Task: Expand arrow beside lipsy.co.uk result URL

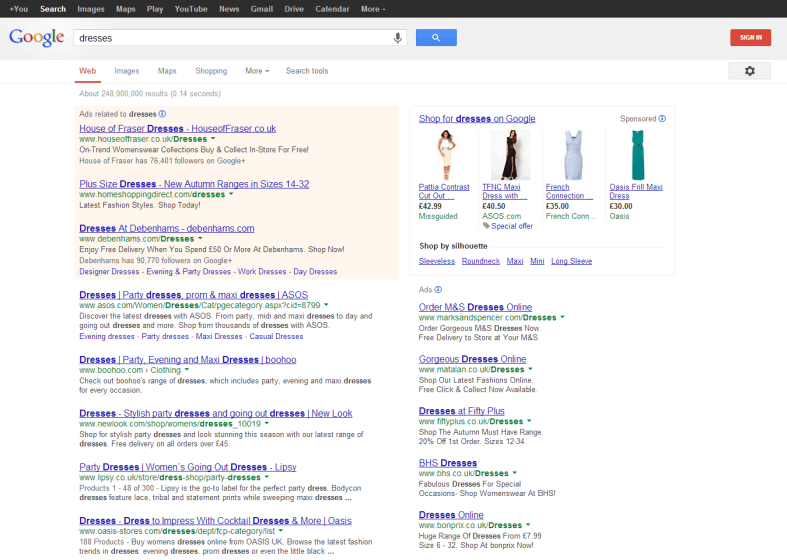Action: pos(267,477)
